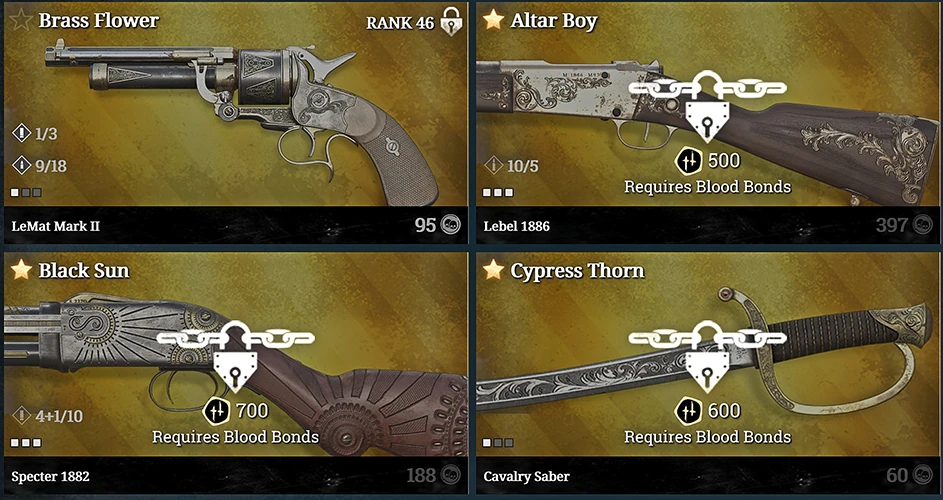
Task: Click the Blood Bonds icon beside 600
Action: (688, 411)
